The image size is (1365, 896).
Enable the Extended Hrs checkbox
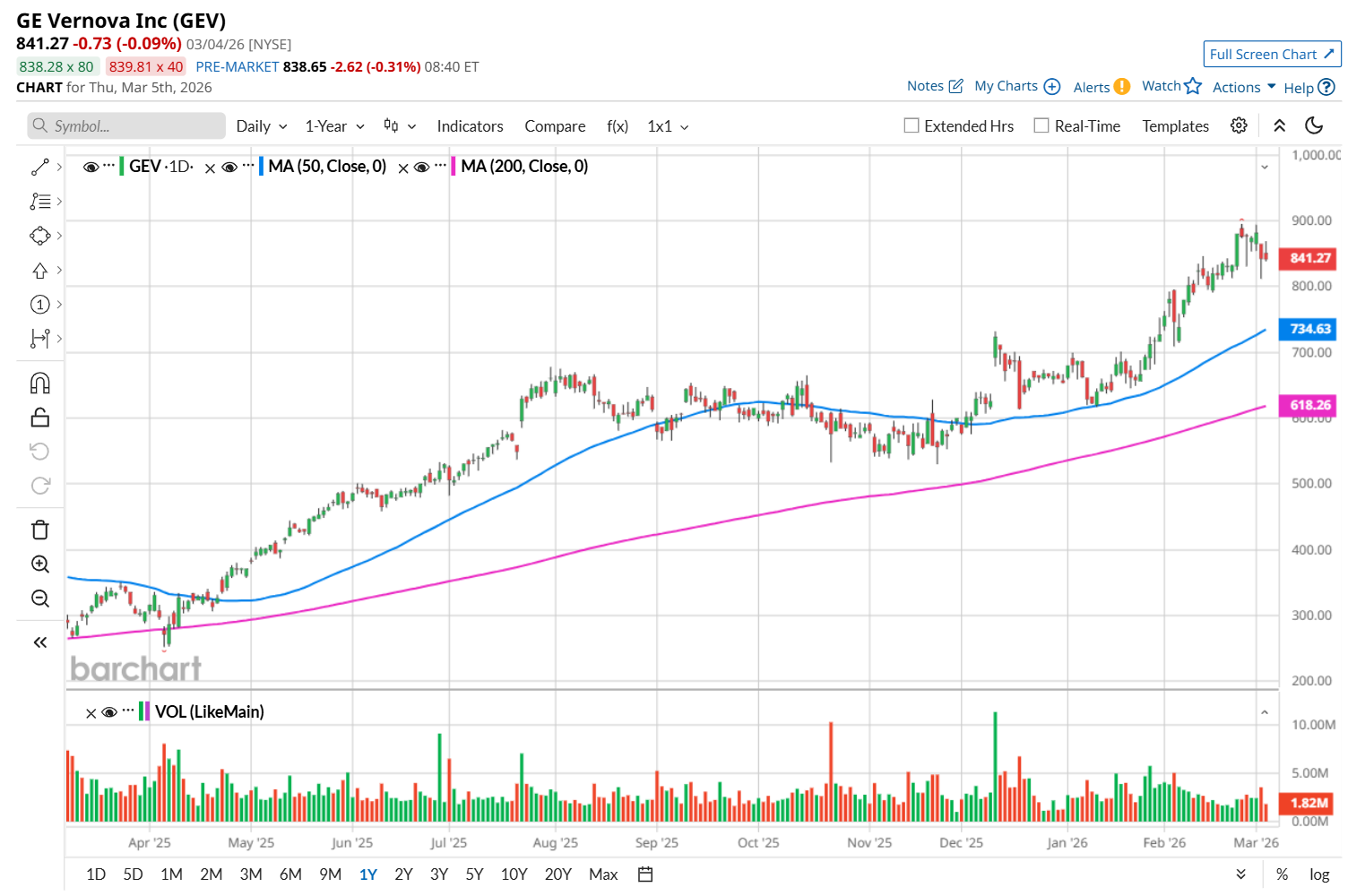coord(911,126)
